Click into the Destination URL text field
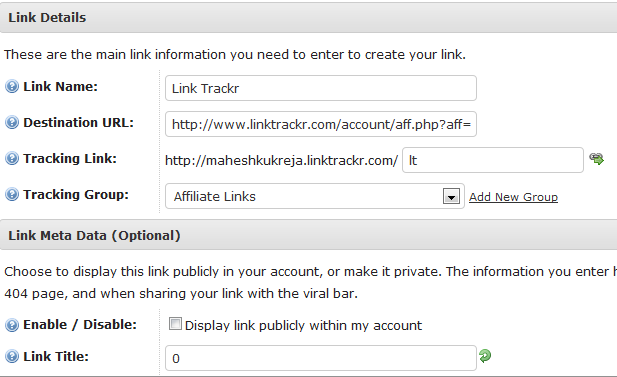617x377 pixels. coord(321,124)
